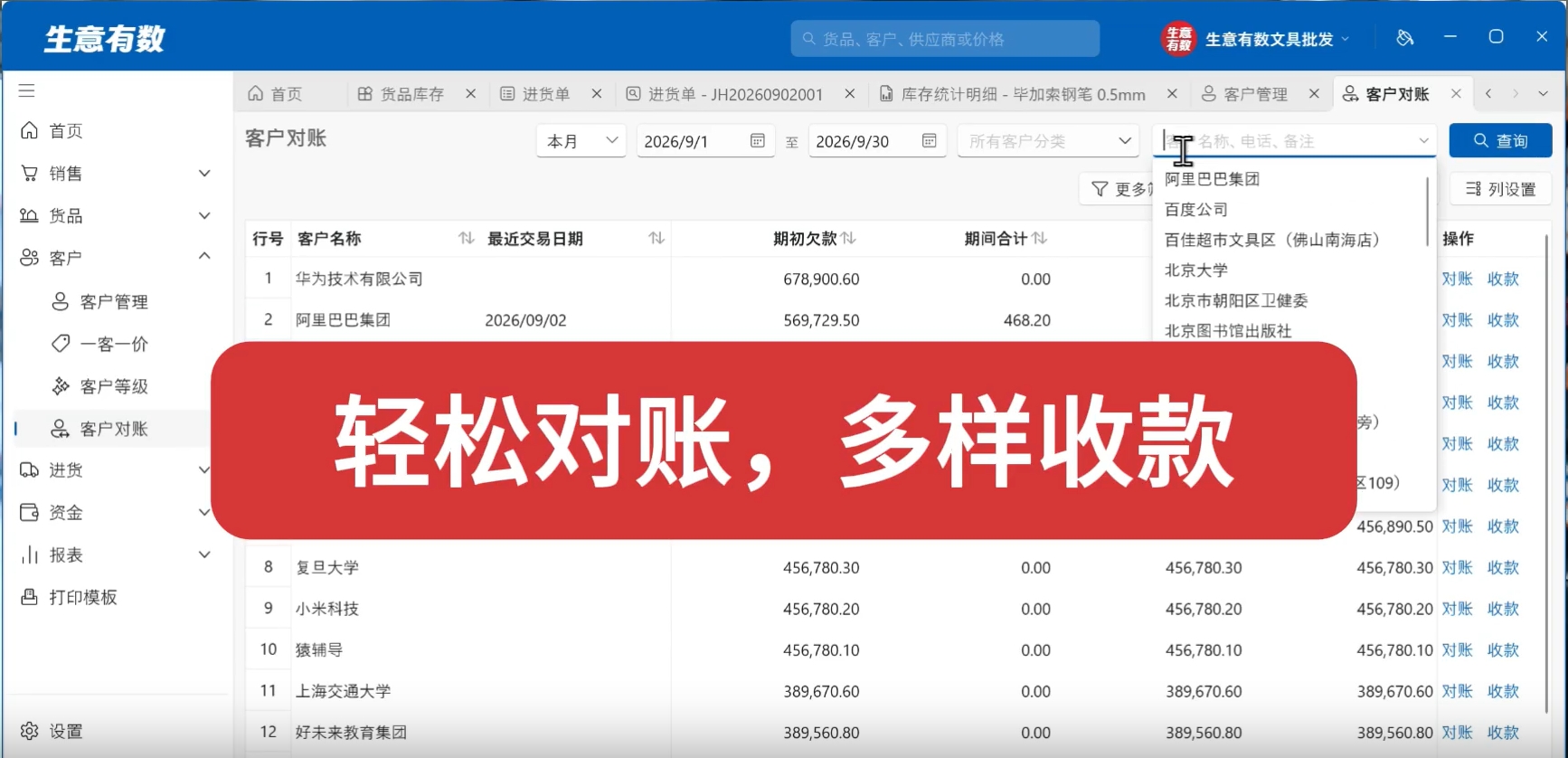The image size is (1568, 758).
Task: Click 对账 for 上海交通大学 row
Action: (x=1457, y=691)
